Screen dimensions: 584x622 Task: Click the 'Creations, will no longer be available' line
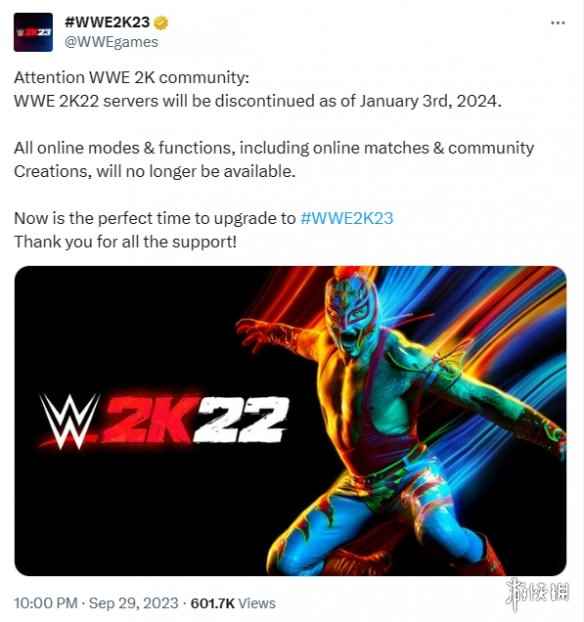pos(155,171)
